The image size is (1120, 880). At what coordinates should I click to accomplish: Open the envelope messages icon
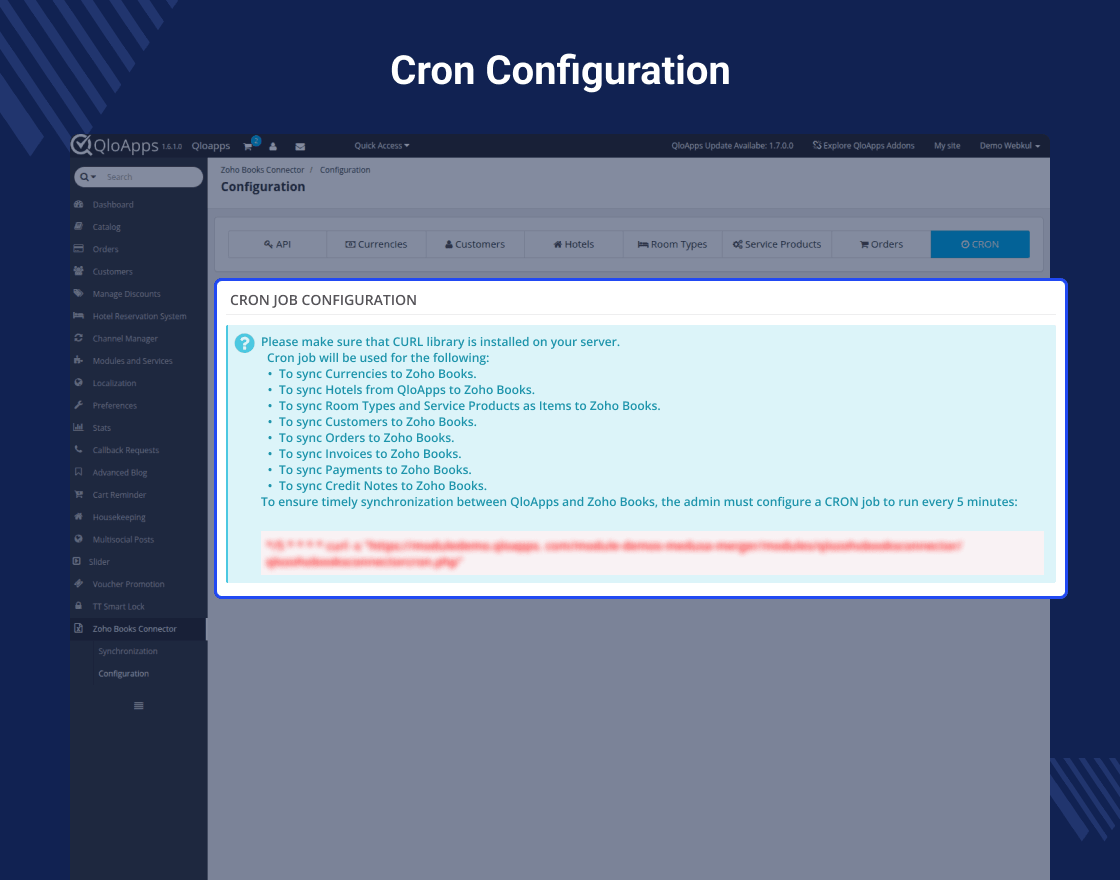[x=300, y=146]
